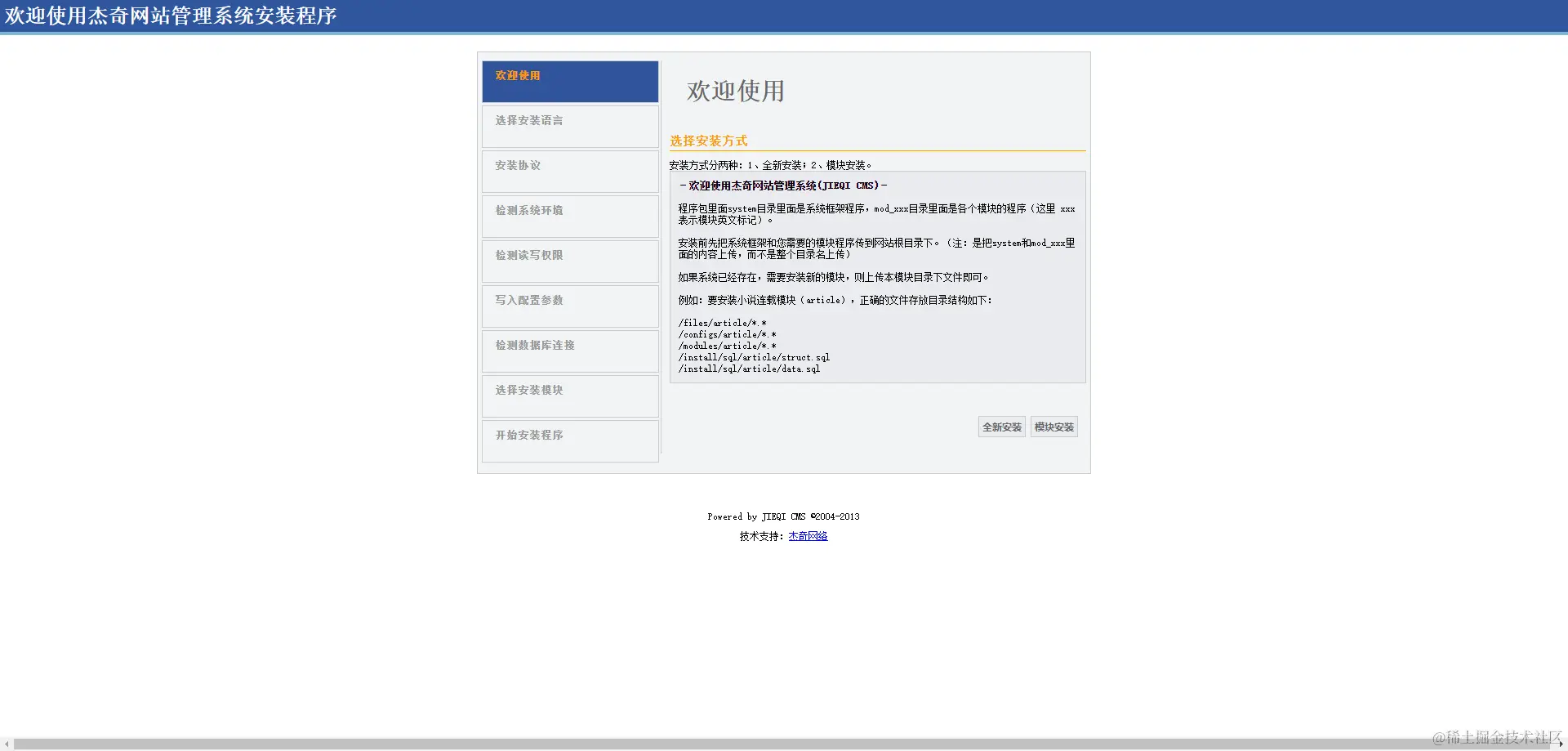1568x751 pixels.
Task: Select the 选择安装语言 step
Action: (570, 127)
